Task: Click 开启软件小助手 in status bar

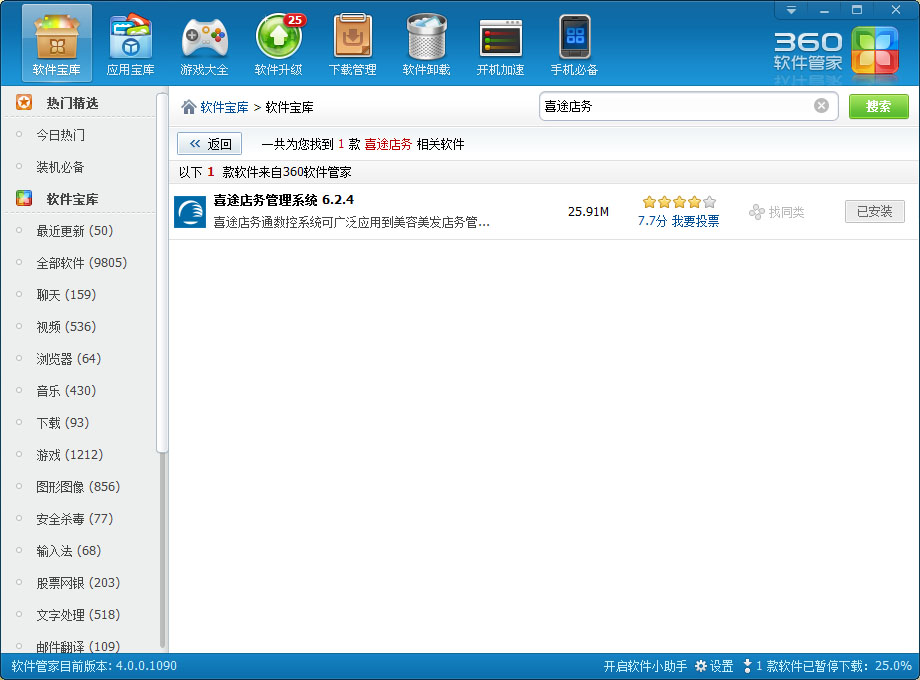Action: point(645,666)
